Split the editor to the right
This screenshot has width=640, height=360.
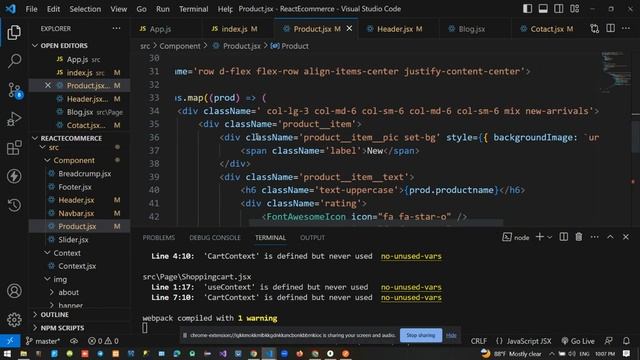tap(610, 29)
